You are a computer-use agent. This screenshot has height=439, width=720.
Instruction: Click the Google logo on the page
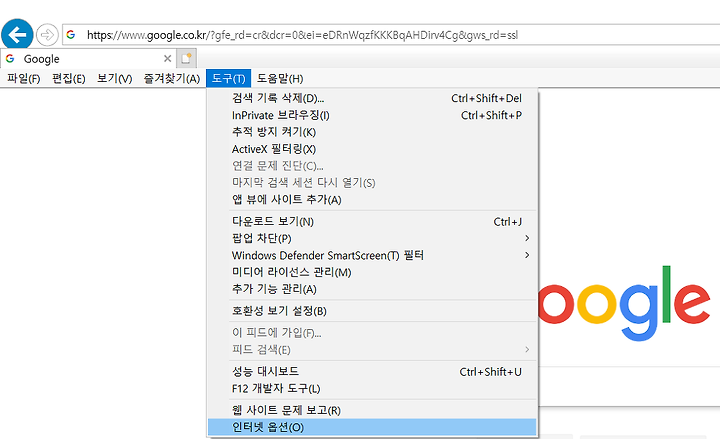point(624,303)
